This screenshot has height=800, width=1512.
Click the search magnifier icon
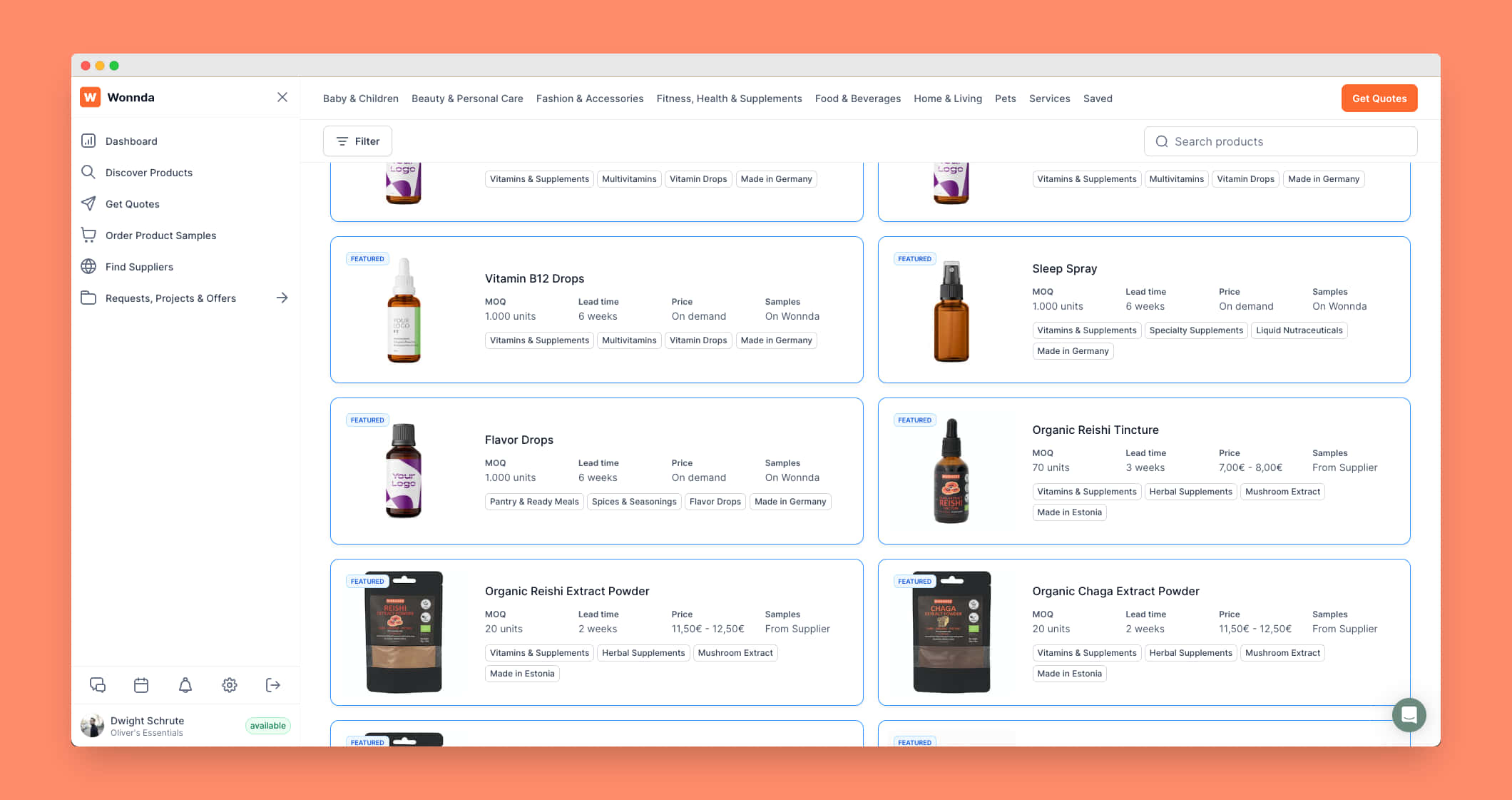[1162, 141]
